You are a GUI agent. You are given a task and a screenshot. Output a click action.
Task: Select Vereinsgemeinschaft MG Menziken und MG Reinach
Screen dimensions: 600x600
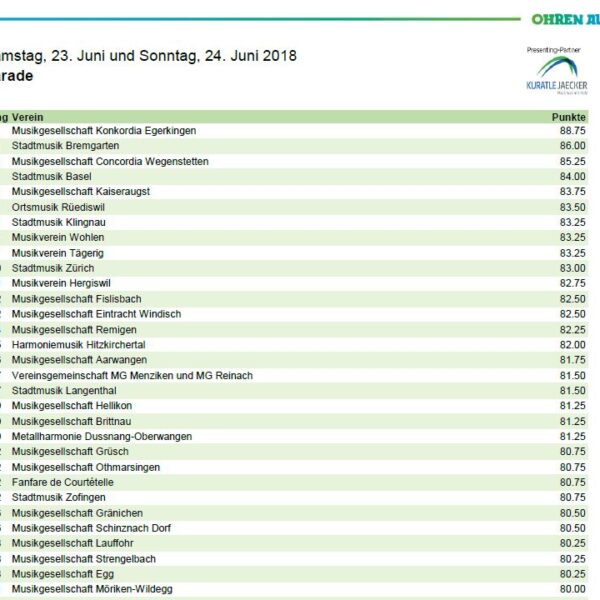point(132,375)
